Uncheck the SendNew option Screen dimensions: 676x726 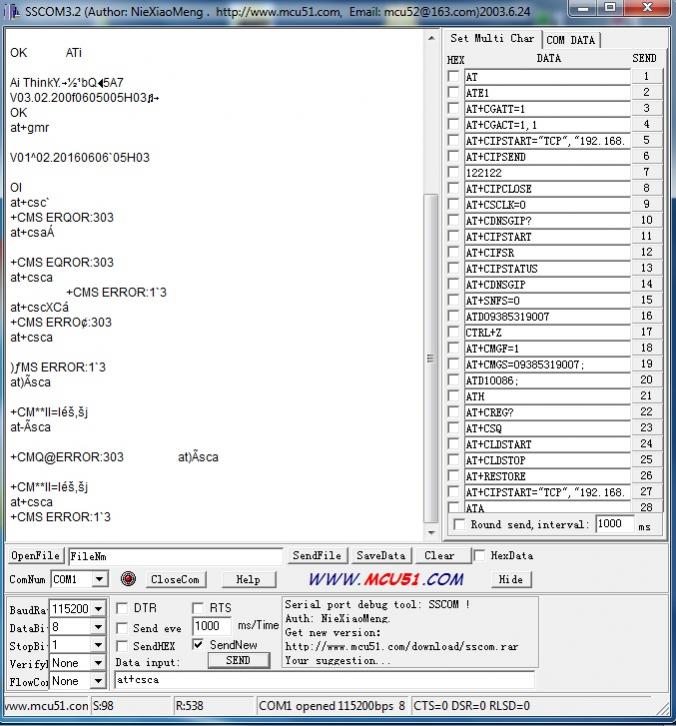point(198,645)
